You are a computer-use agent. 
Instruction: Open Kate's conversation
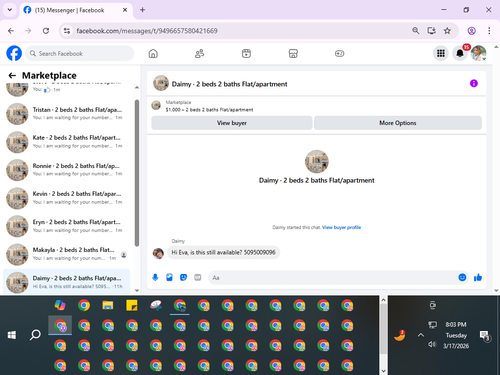click(67, 142)
